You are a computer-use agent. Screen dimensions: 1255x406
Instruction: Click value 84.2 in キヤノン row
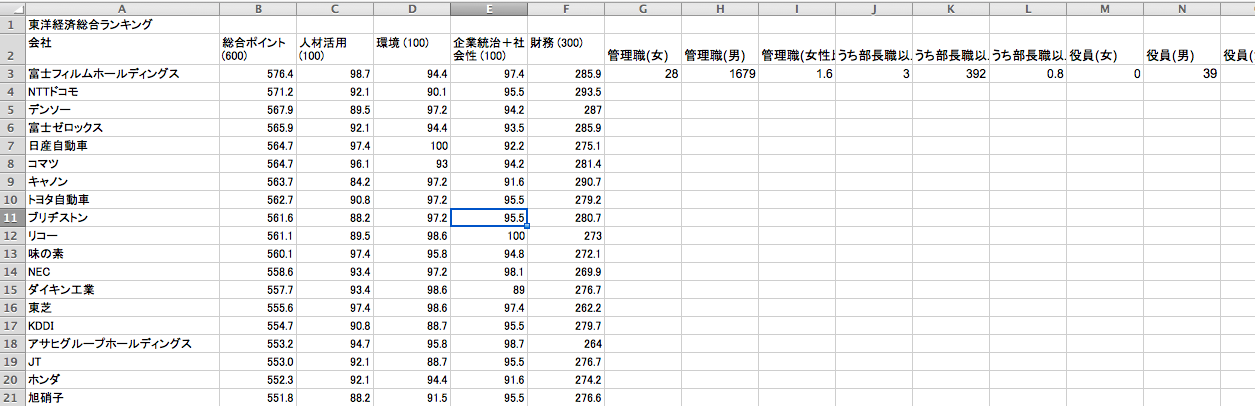[x=360, y=182]
